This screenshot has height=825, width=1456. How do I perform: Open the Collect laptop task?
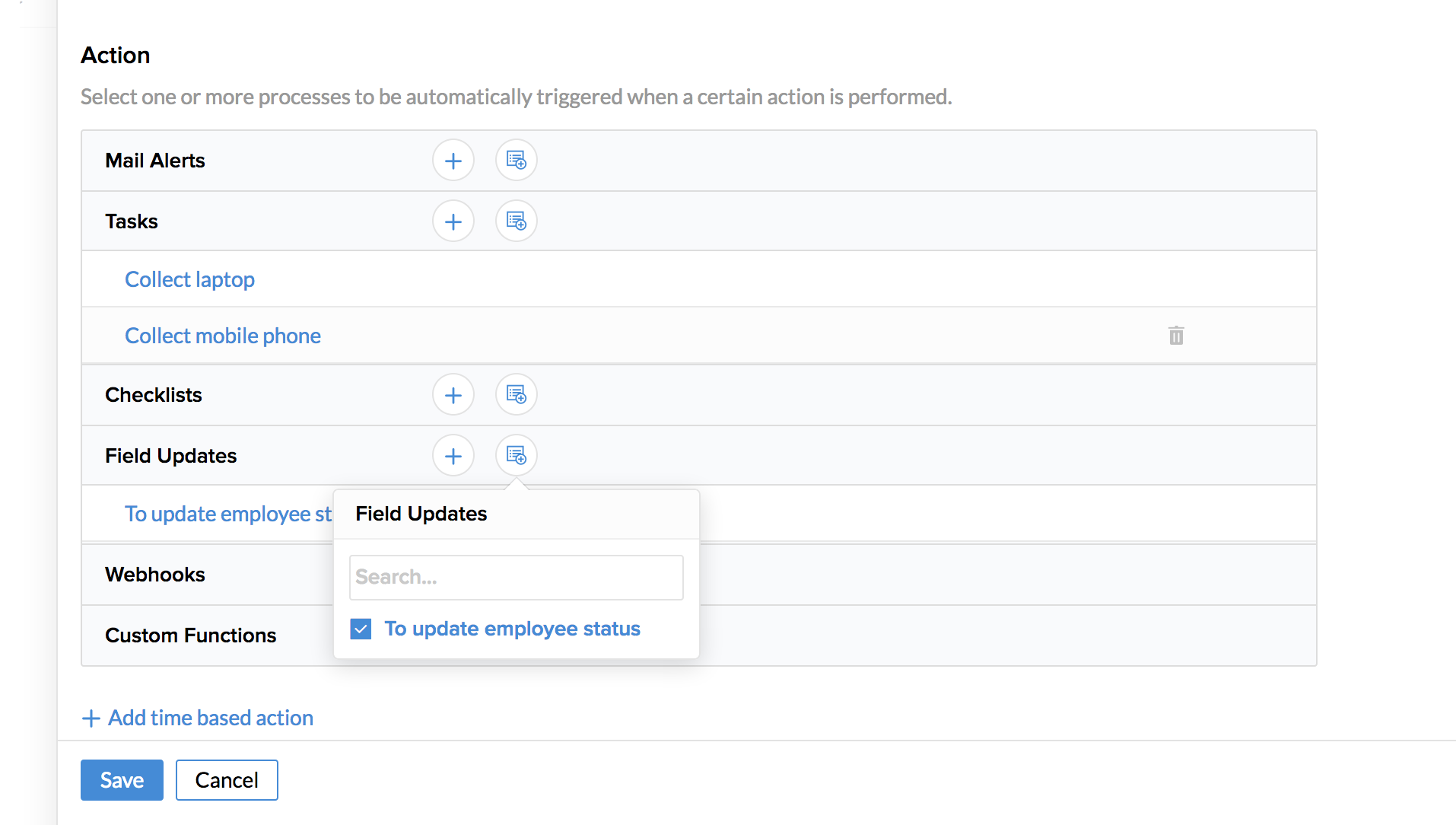click(x=189, y=279)
